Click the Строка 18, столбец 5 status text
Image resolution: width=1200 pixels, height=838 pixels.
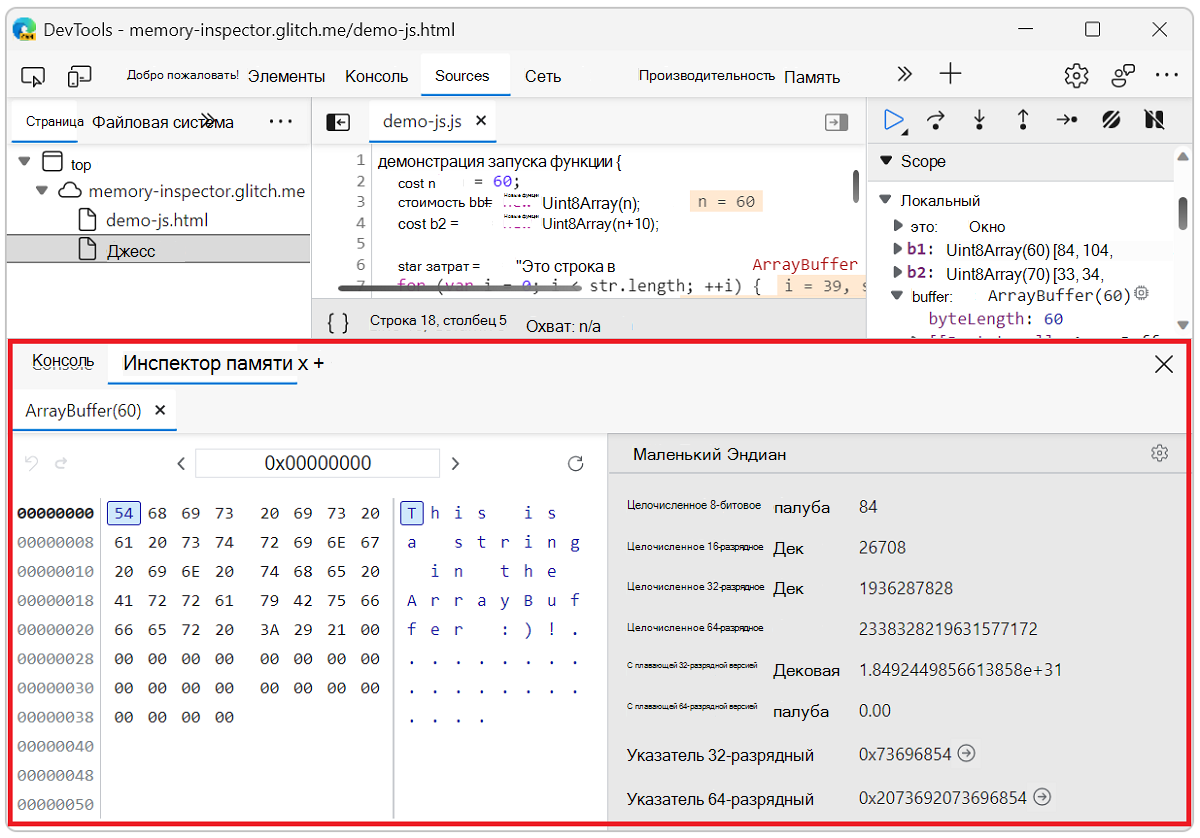[x=438, y=321]
